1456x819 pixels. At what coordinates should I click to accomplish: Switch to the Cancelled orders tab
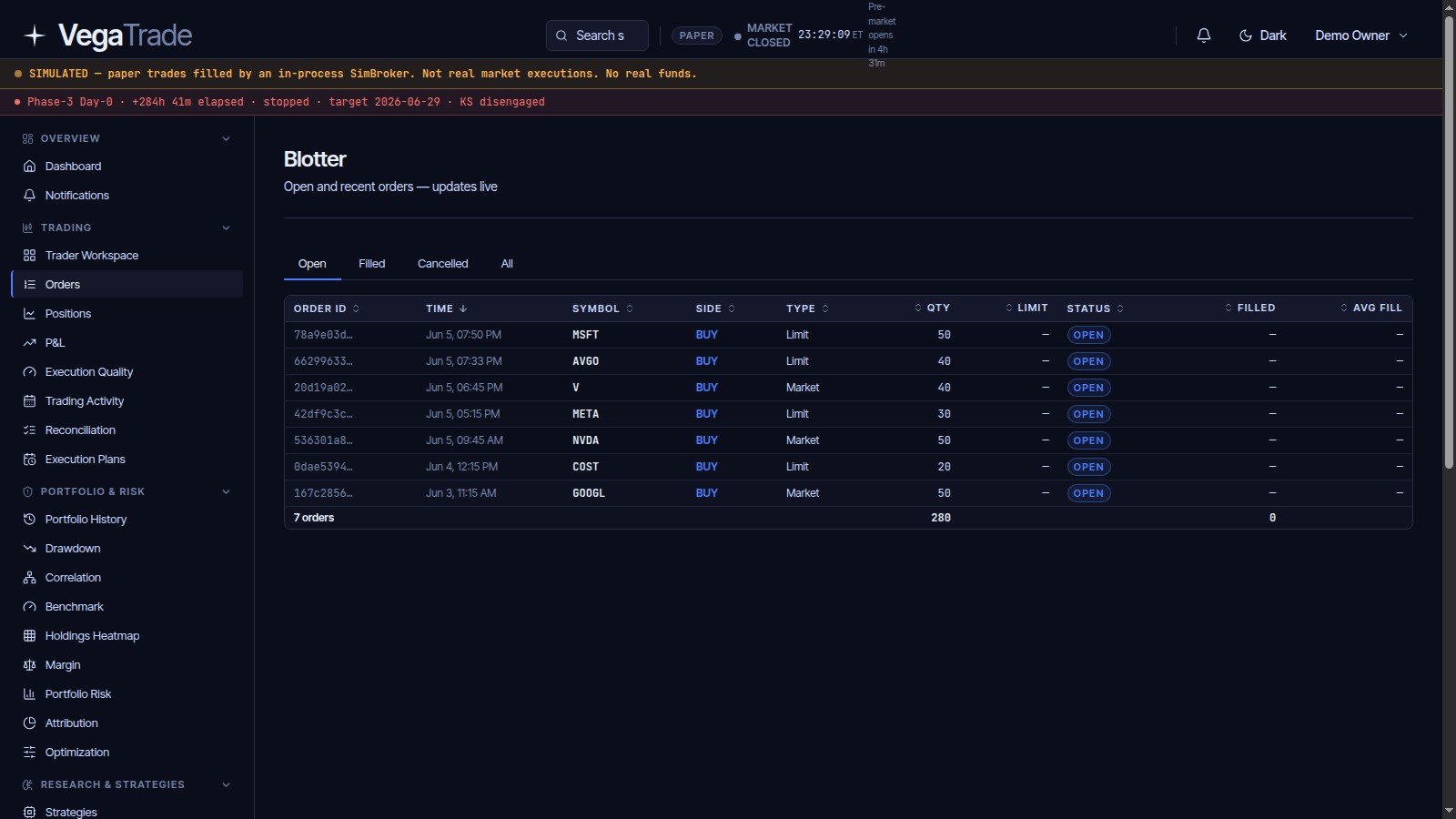[x=442, y=264]
